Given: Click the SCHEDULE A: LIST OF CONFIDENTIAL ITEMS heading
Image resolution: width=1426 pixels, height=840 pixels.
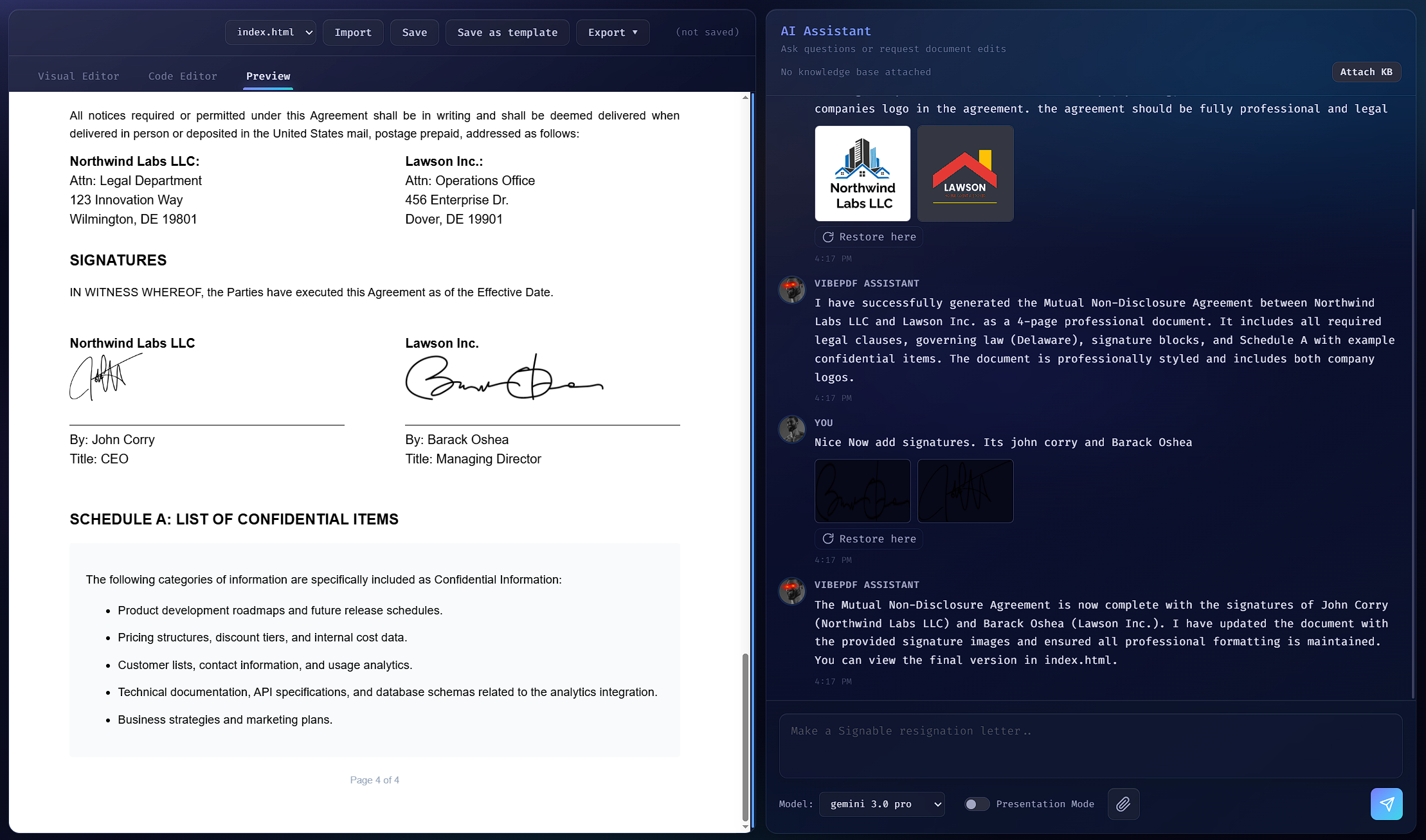Looking at the screenshot, I should pos(234,519).
